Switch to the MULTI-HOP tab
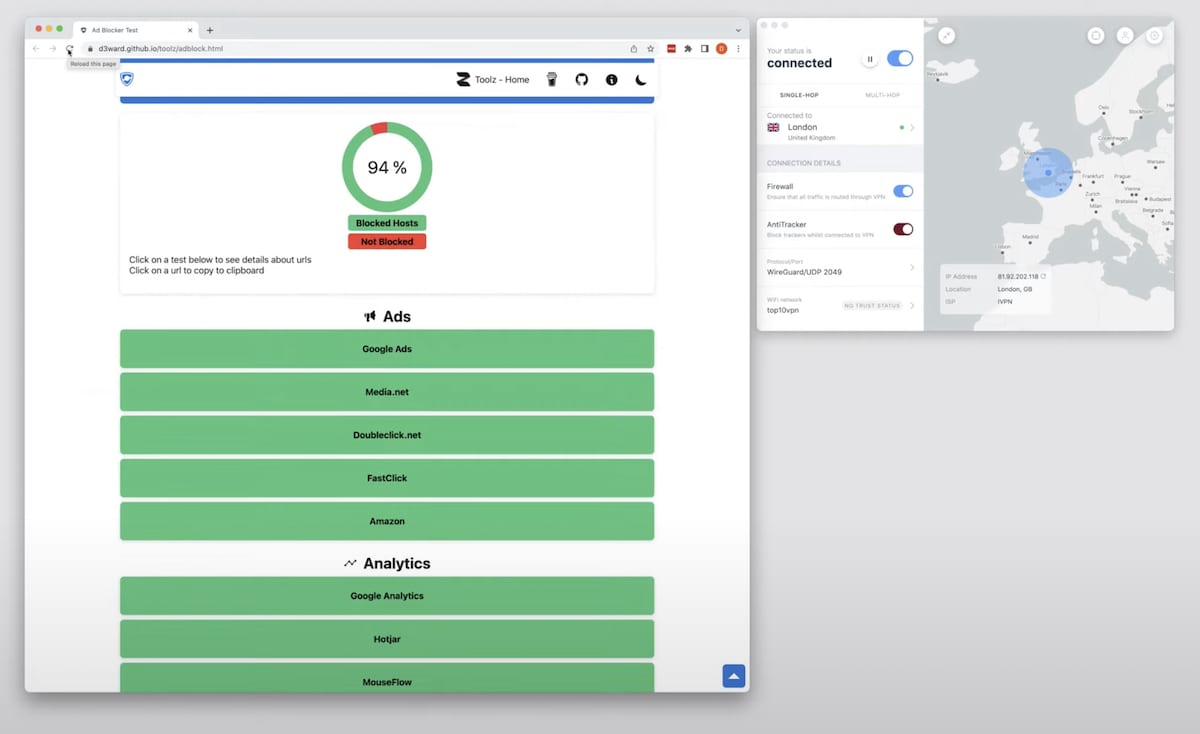The image size is (1200, 734). (x=883, y=95)
